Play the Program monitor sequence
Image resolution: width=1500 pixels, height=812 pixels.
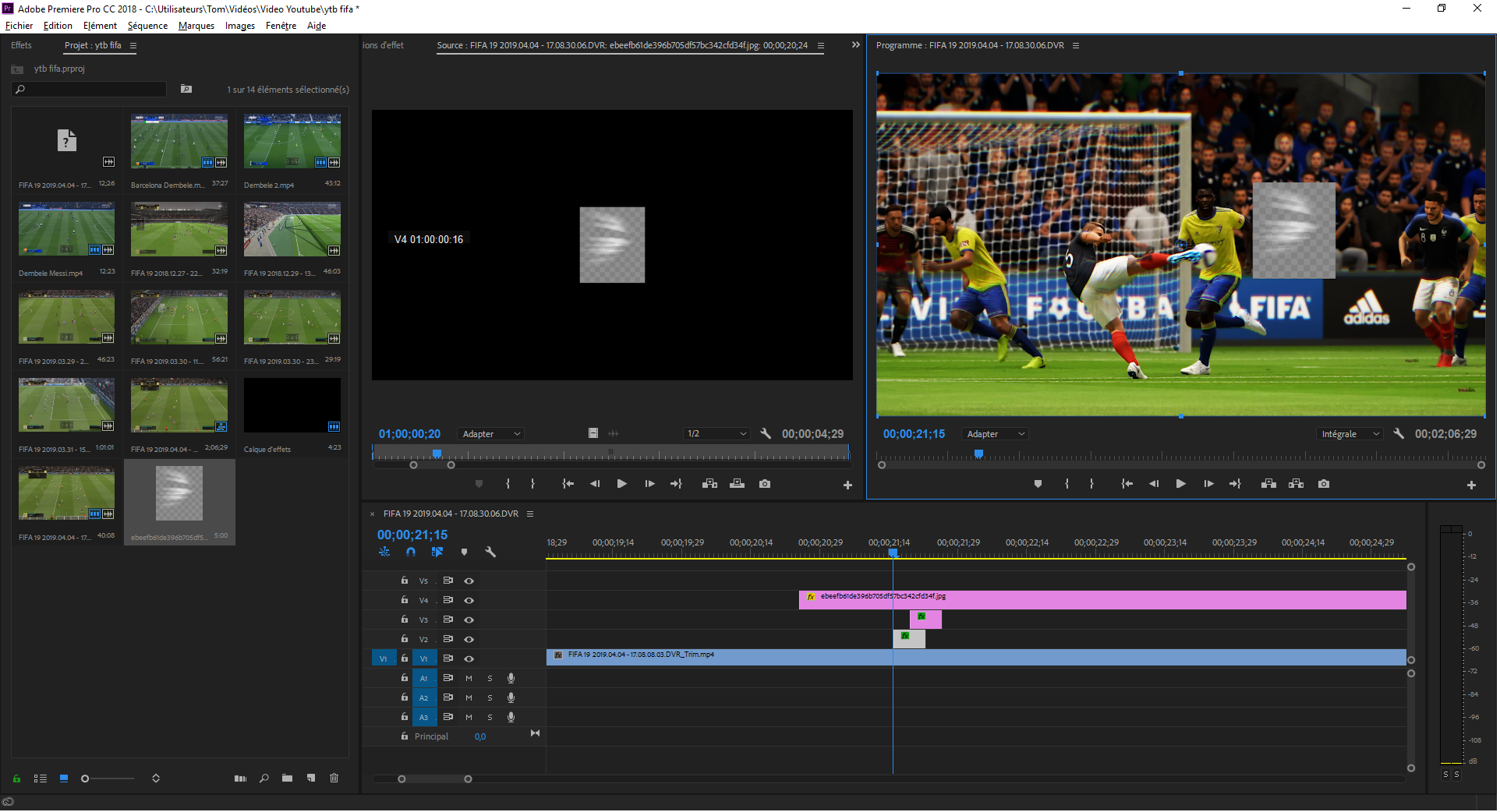tap(1181, 484)
